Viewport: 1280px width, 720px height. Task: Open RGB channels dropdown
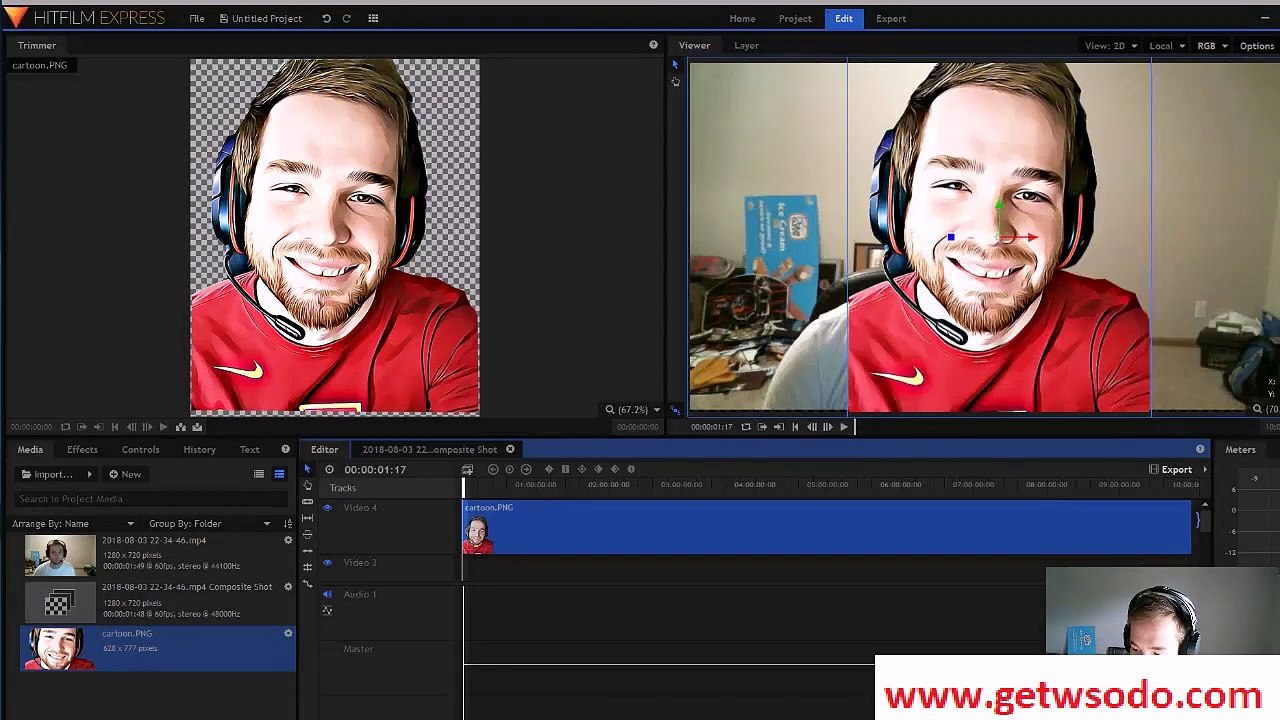[1213, 46]
